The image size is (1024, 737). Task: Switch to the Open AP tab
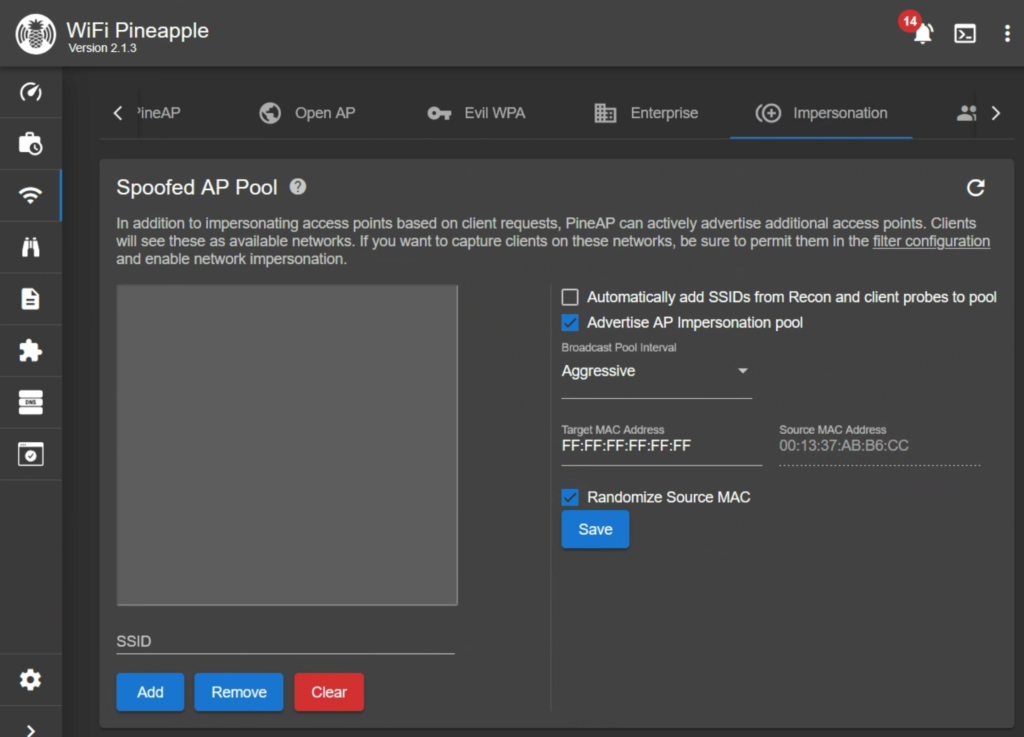[x=307, y=113]
